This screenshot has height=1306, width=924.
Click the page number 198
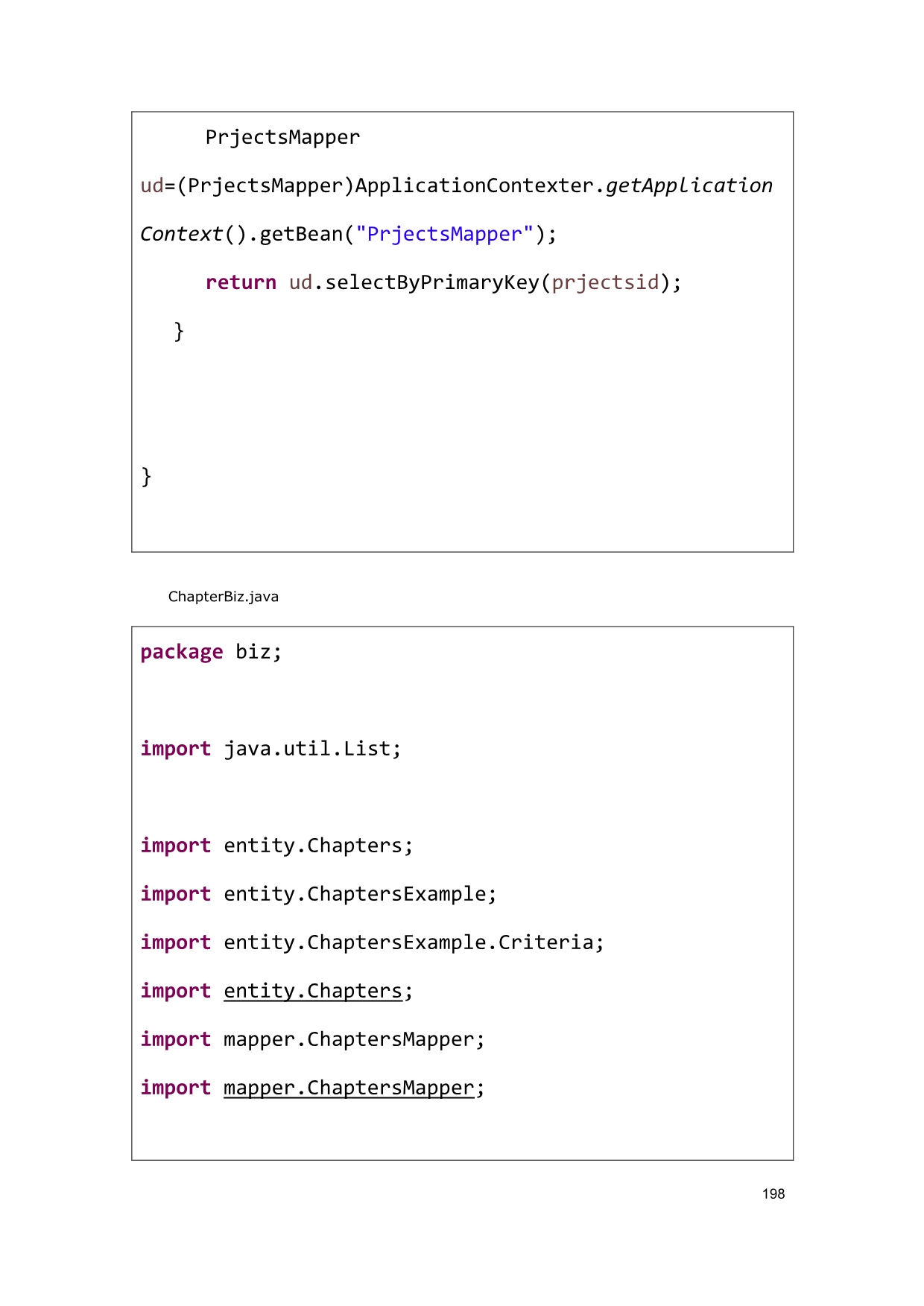[773, 1194]
